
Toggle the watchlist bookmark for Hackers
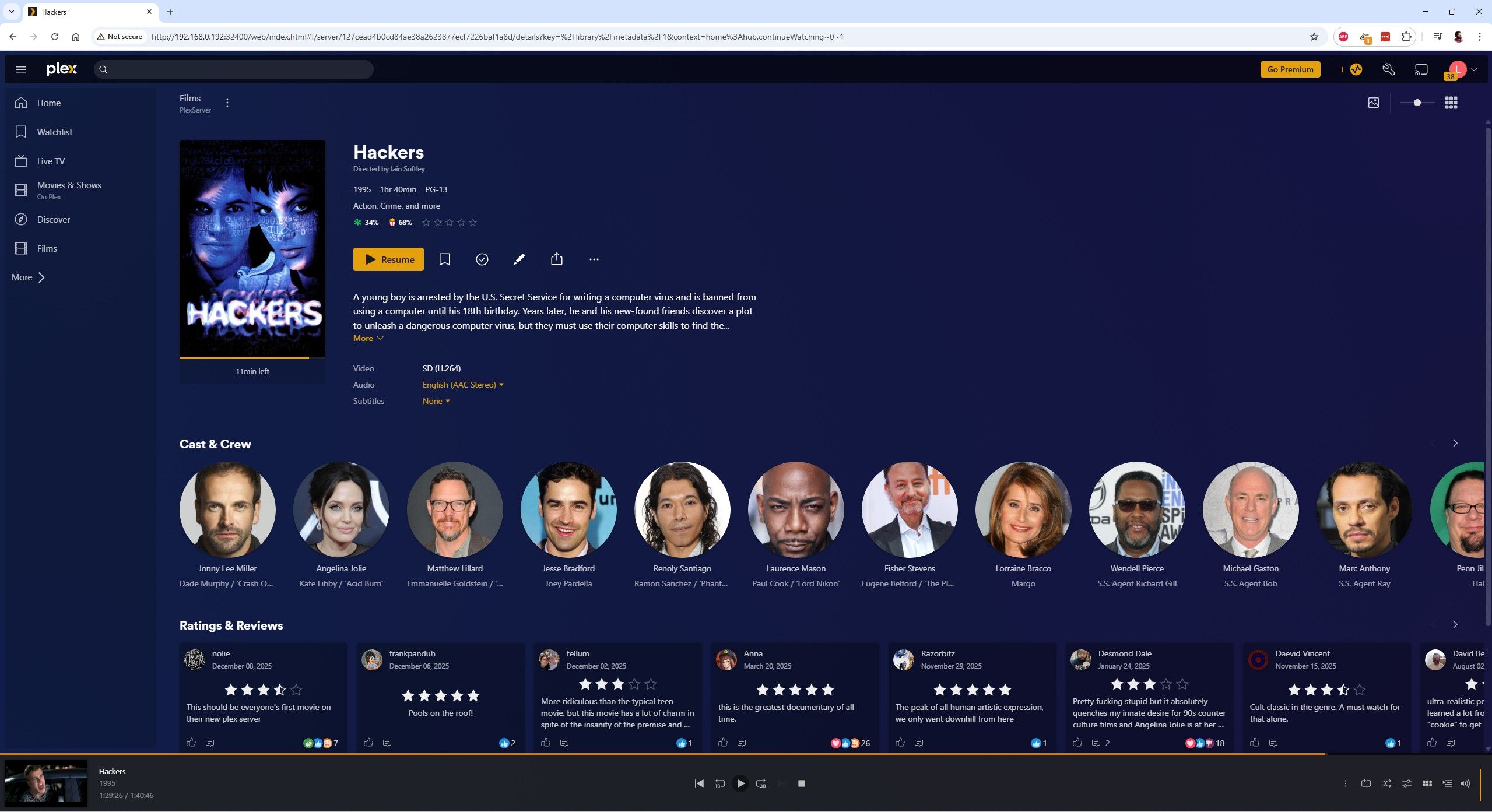(x=444, y=259)
